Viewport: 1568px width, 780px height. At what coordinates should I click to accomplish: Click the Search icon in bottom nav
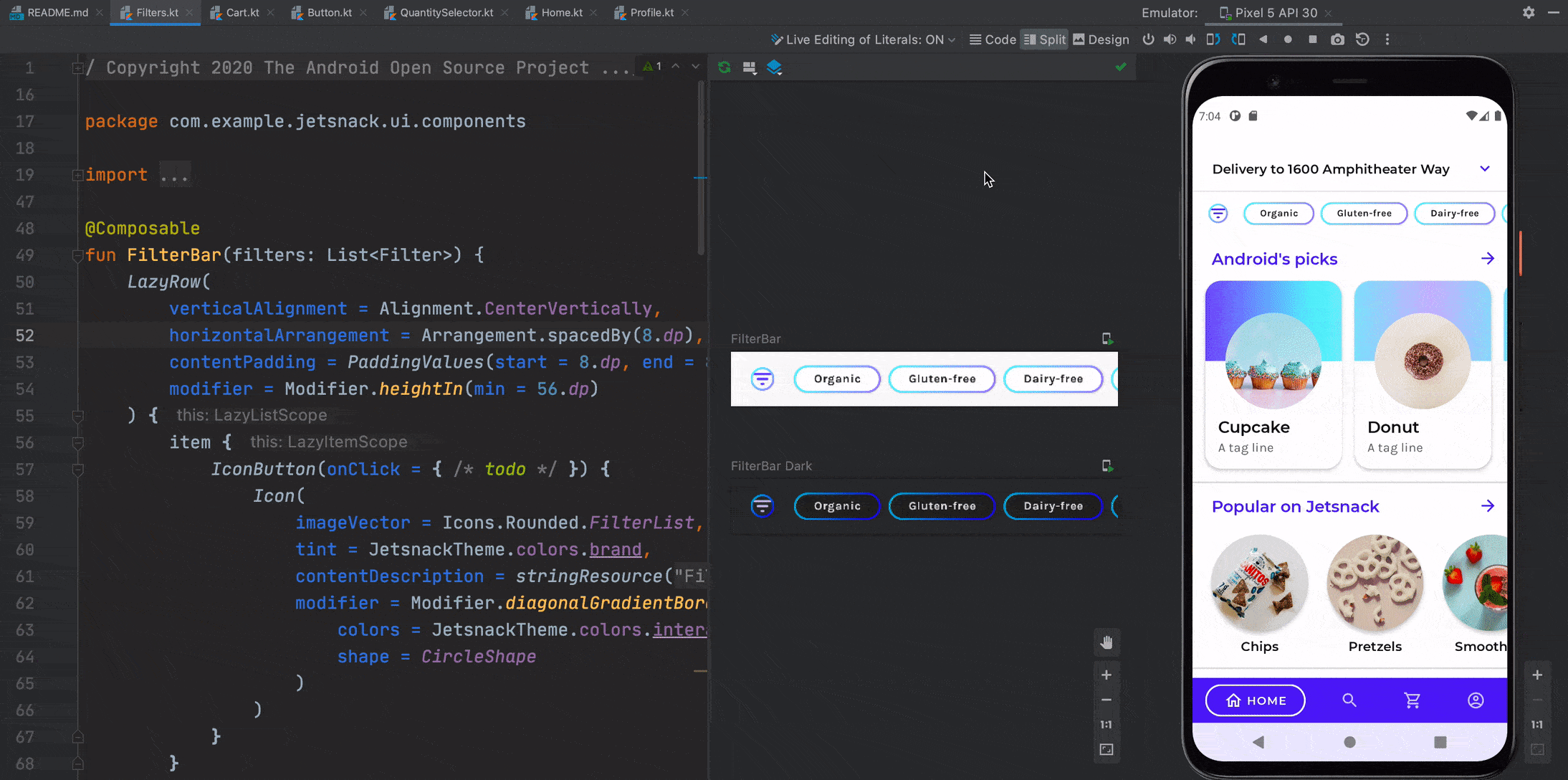(1349, 700)
